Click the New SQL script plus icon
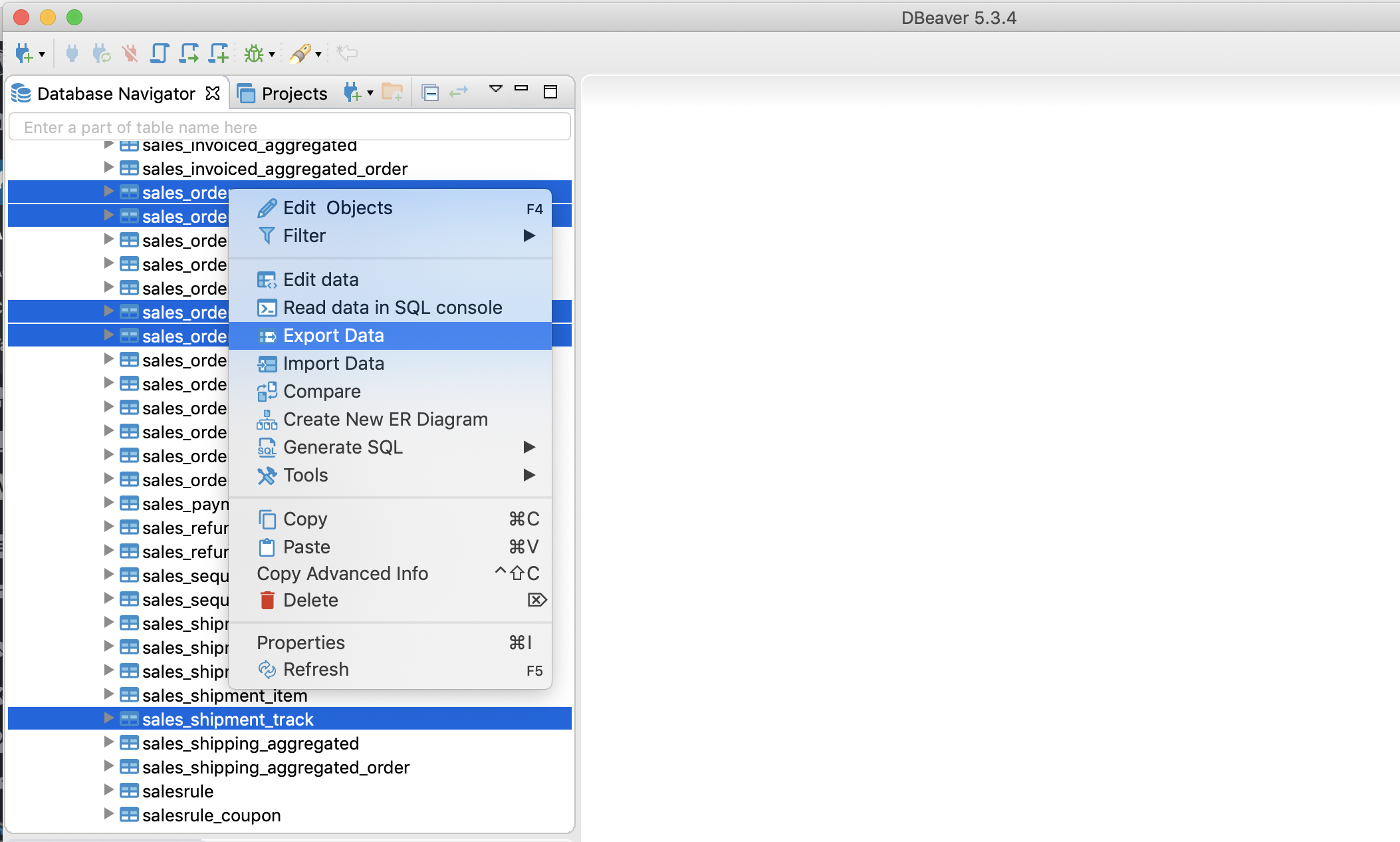 pyautogui.click(x=218, y=53)
